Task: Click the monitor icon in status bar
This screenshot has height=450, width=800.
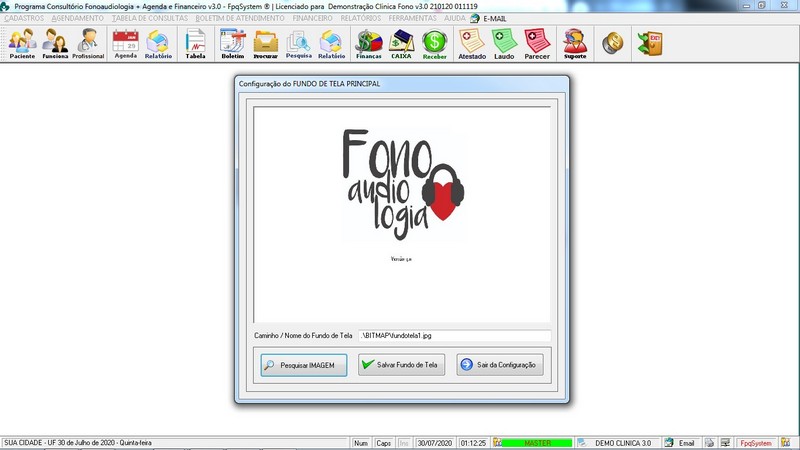Action: [725, 443]
